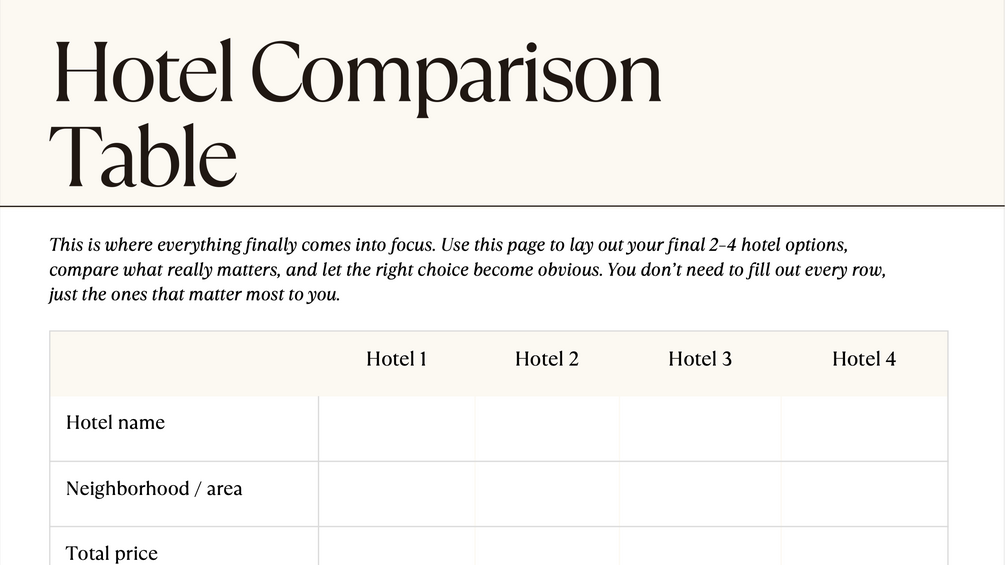The width and height of the screenshot is (1005, 565).
Task: Click Hotel name cell under Hotel 3
Action: pyautogui.click(x=701, y=429)
